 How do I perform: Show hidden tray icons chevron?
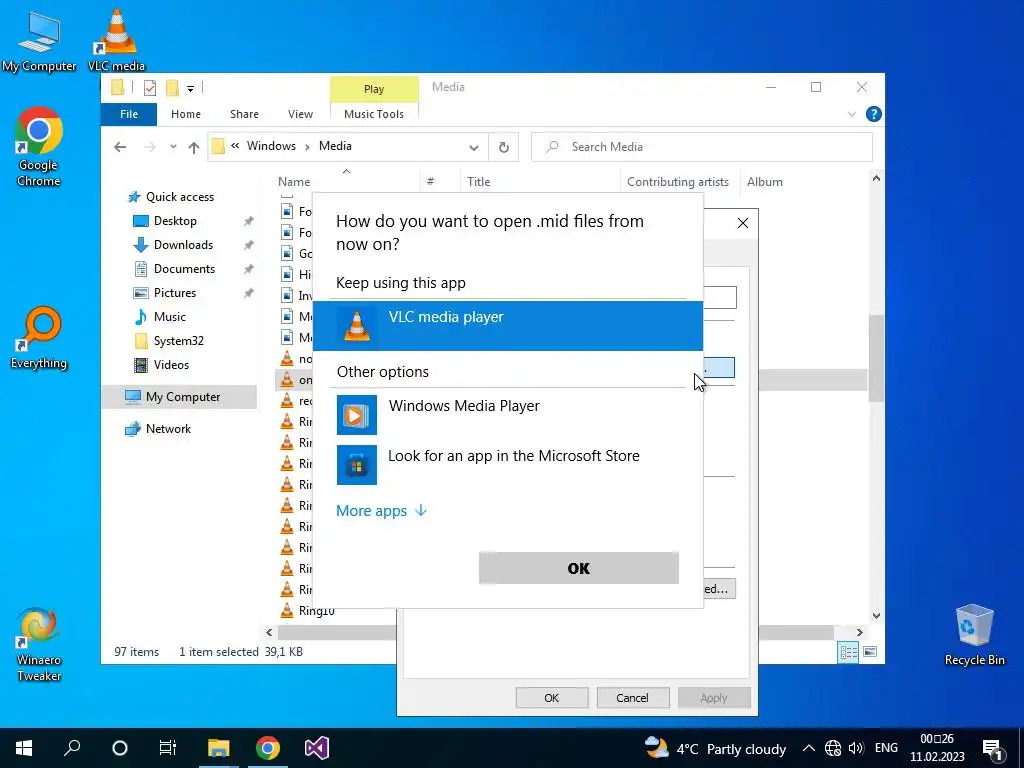coord(808,748)
